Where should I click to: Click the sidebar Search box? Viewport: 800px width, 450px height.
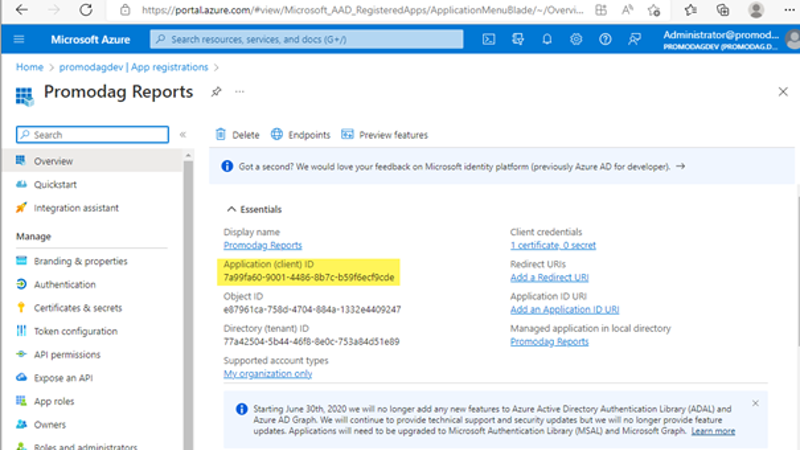coord(93,135)
